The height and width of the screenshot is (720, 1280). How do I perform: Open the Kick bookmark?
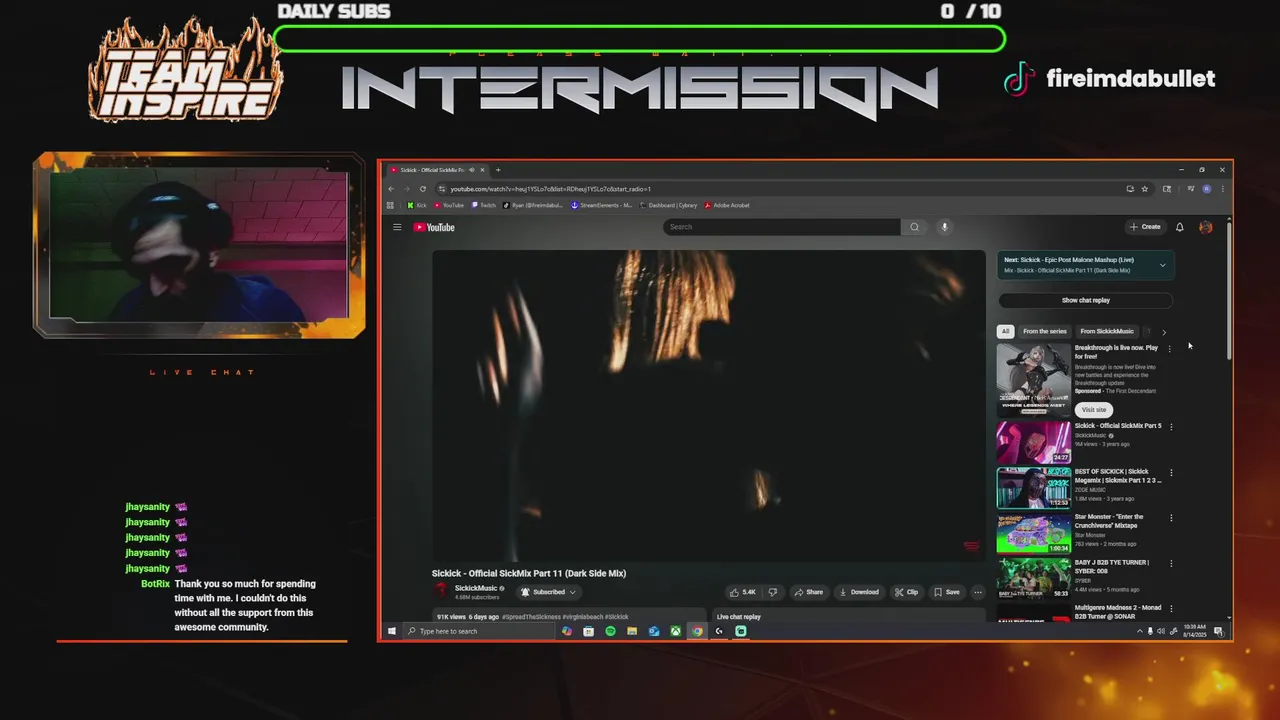(416, 205)
